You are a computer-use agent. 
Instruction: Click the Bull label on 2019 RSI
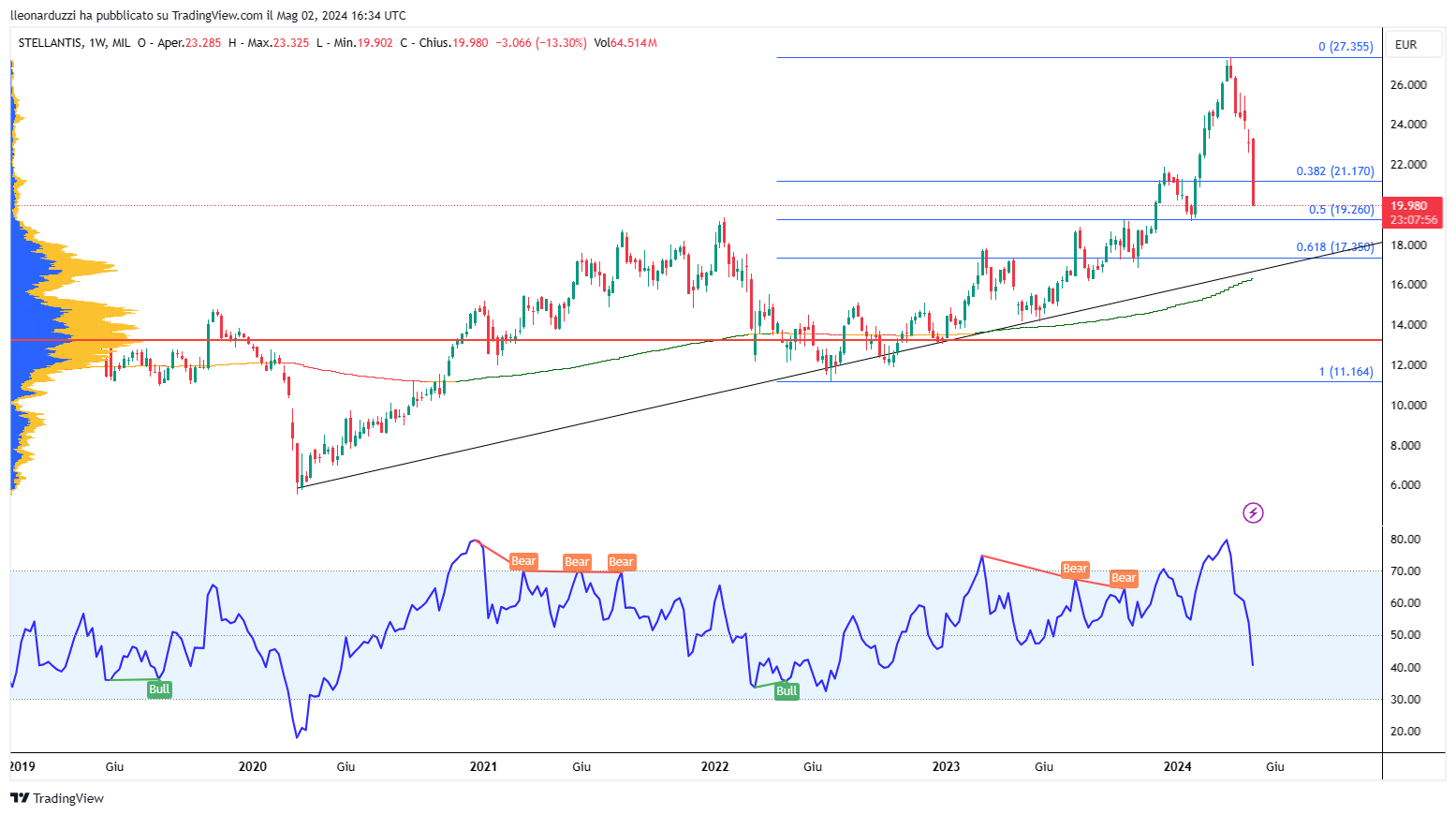pyautogui.click(x=159, y=689)
